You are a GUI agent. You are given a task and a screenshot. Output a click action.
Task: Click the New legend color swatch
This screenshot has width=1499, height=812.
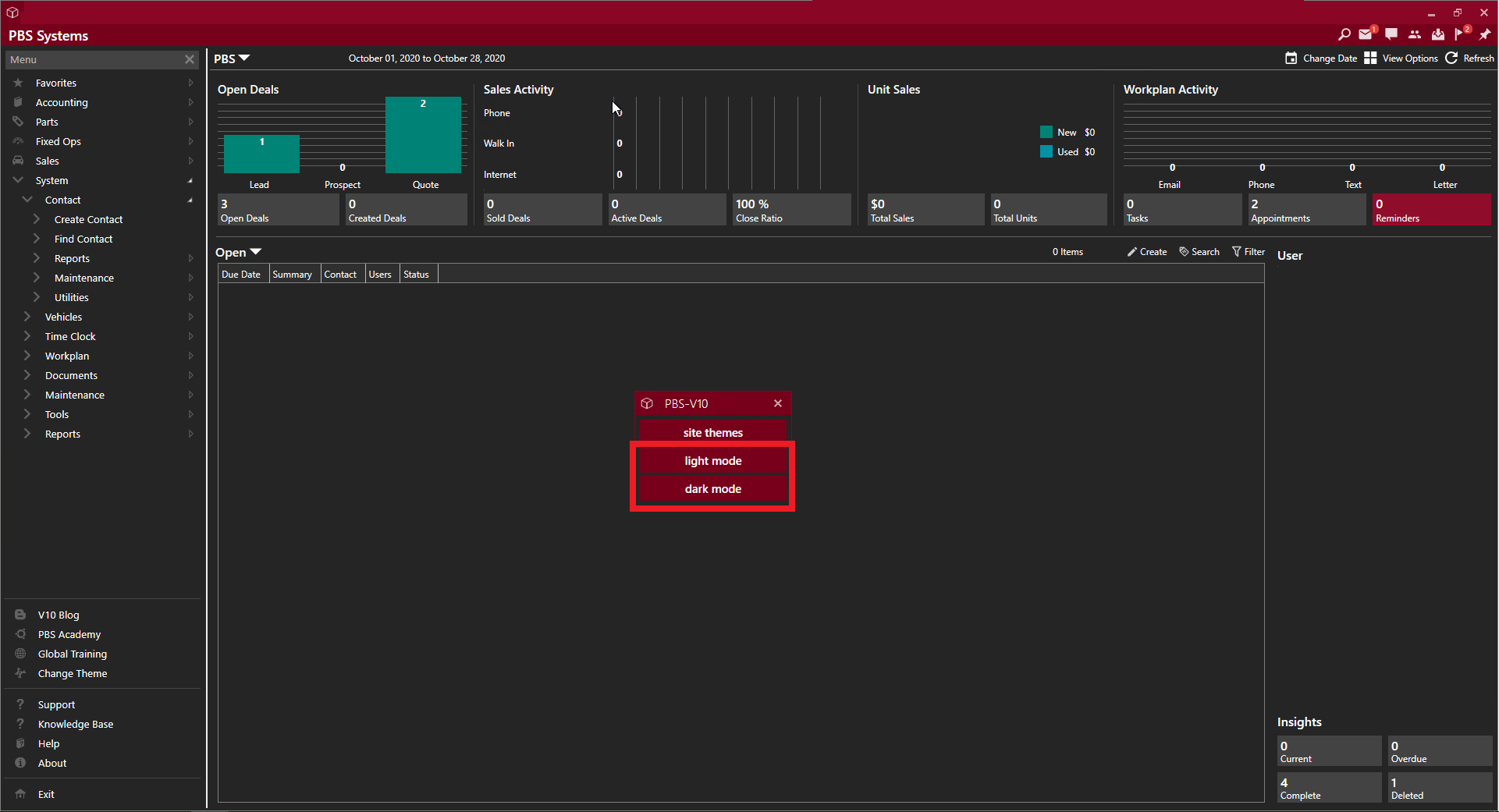point(1046,133)
